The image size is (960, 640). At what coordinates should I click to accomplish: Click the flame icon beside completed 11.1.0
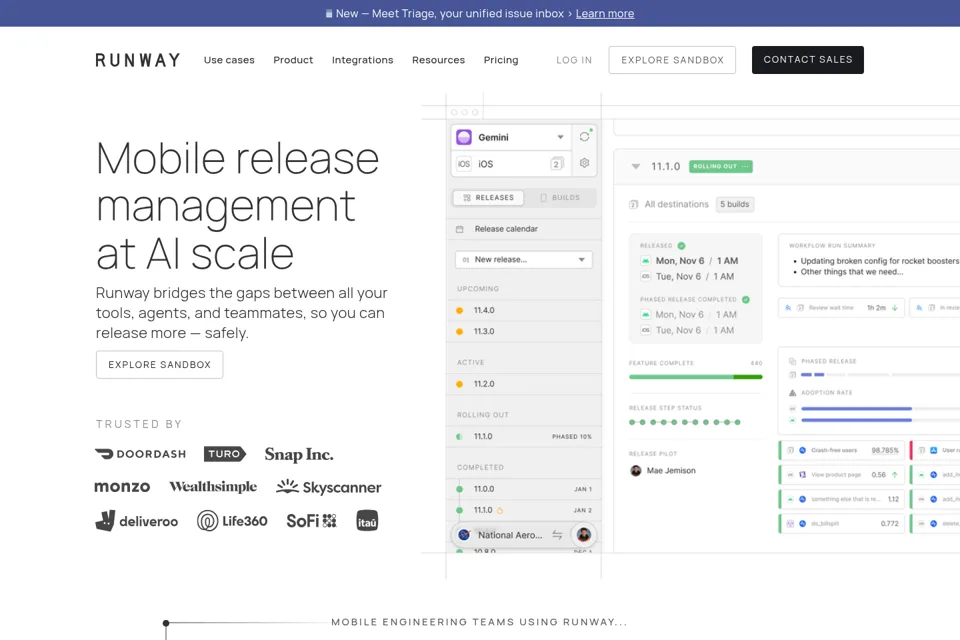click(500, 510)
